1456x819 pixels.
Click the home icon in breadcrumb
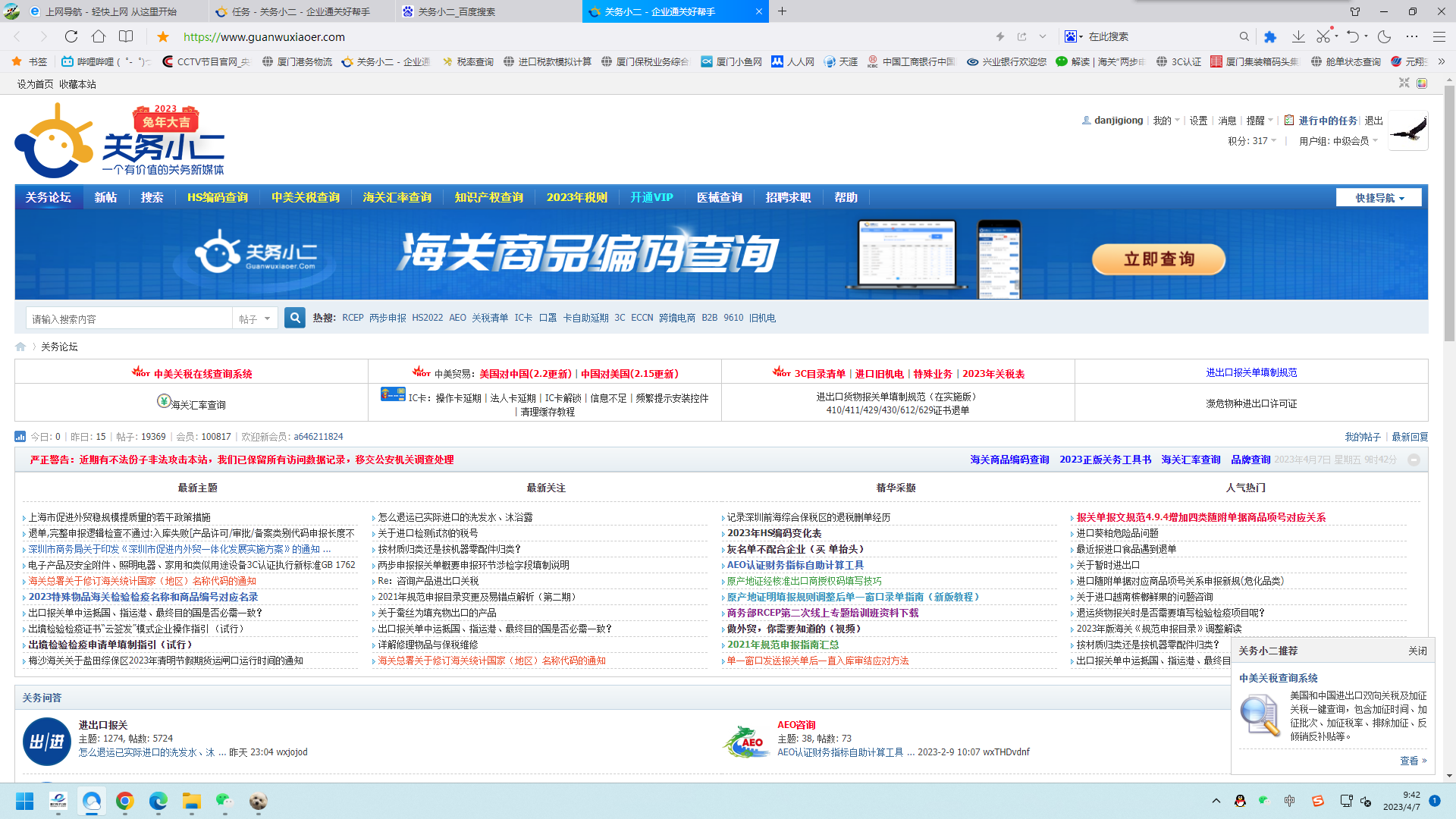[x=20, y=347]
